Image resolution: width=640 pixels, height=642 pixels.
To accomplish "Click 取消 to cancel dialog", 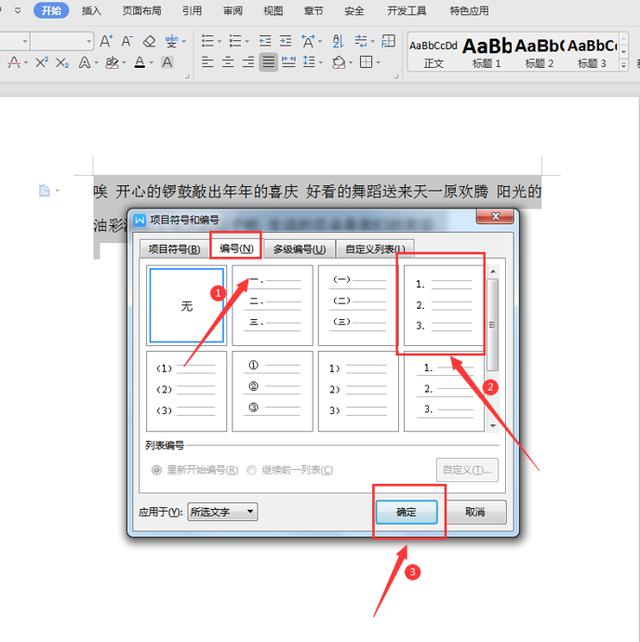I will (x=475, y=512).
